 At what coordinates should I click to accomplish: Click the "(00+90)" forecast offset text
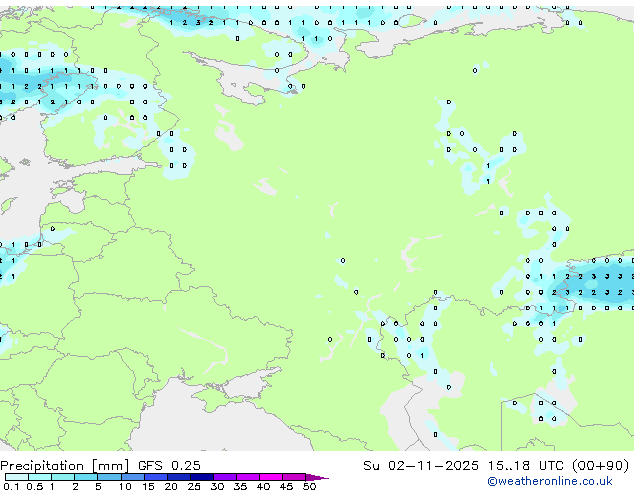click(601, 466)
